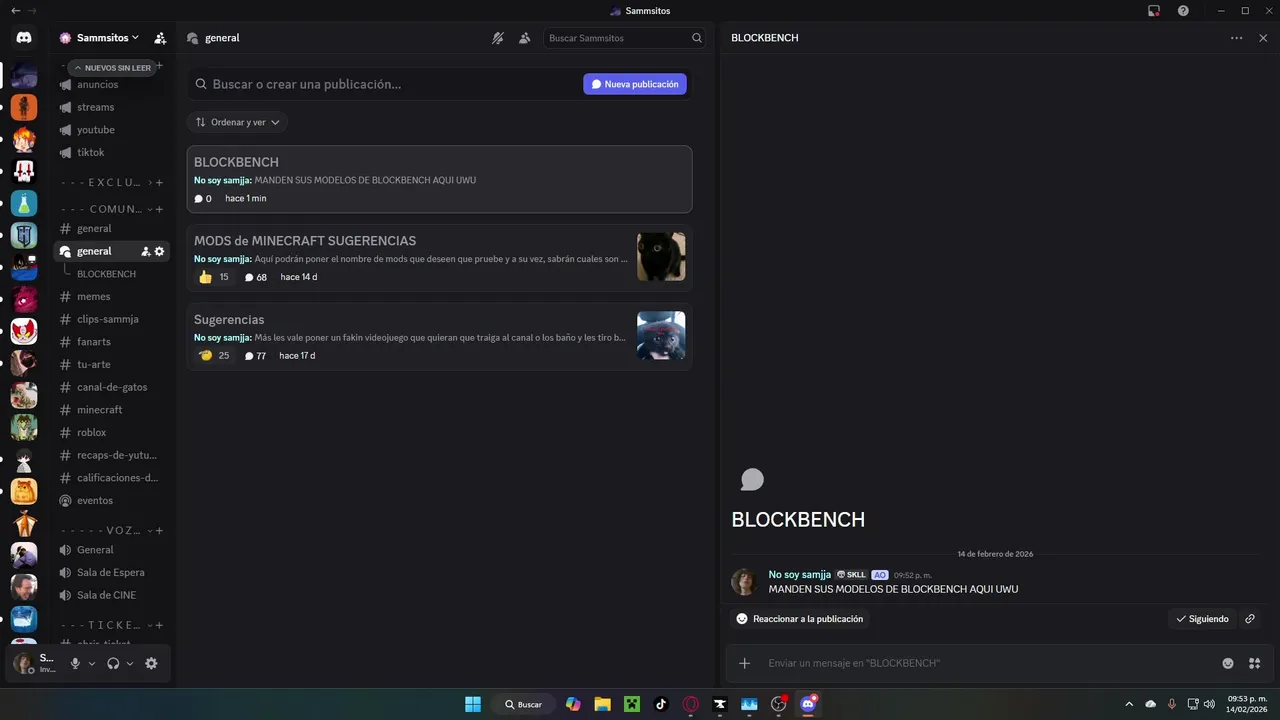Open Opera GX from the taskbar
This screenshot has height=720, width=1280.
[x=690, y=704]
